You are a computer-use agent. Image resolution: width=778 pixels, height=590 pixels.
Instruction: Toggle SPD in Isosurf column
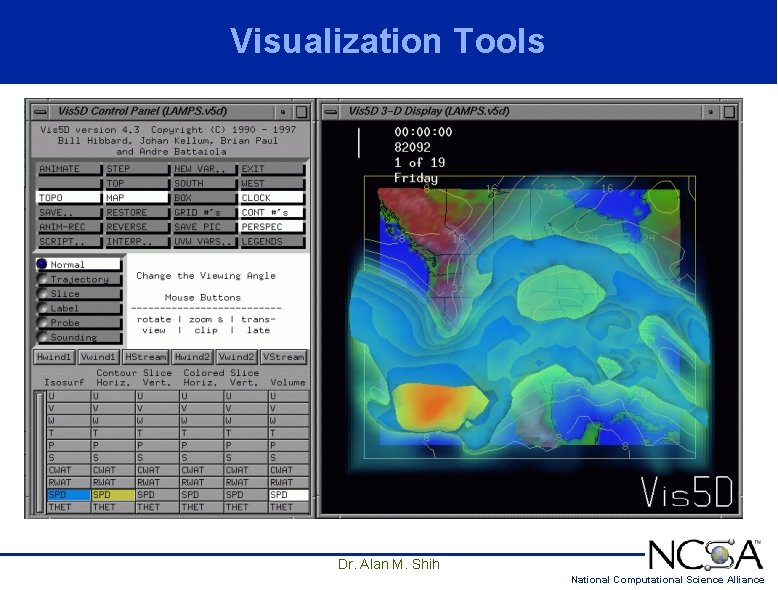[x=68, y=495]
